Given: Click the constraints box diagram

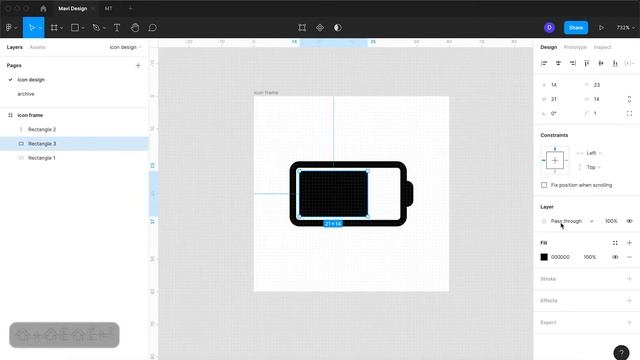Looking at the screenshot, I should (x=555, y=160).
